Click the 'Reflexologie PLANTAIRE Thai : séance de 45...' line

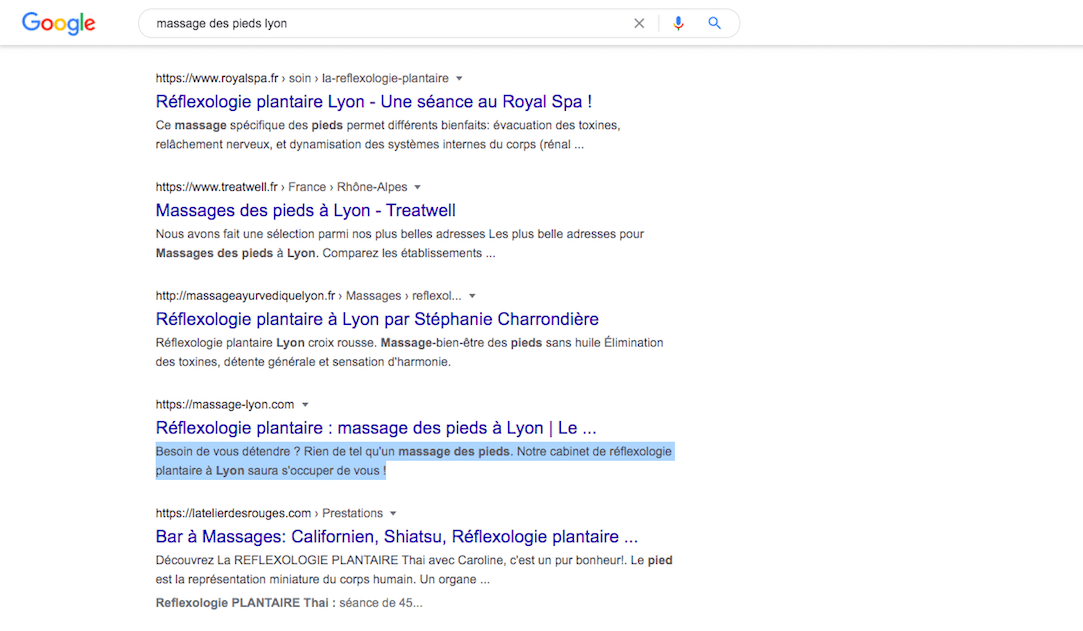[289, 603]
